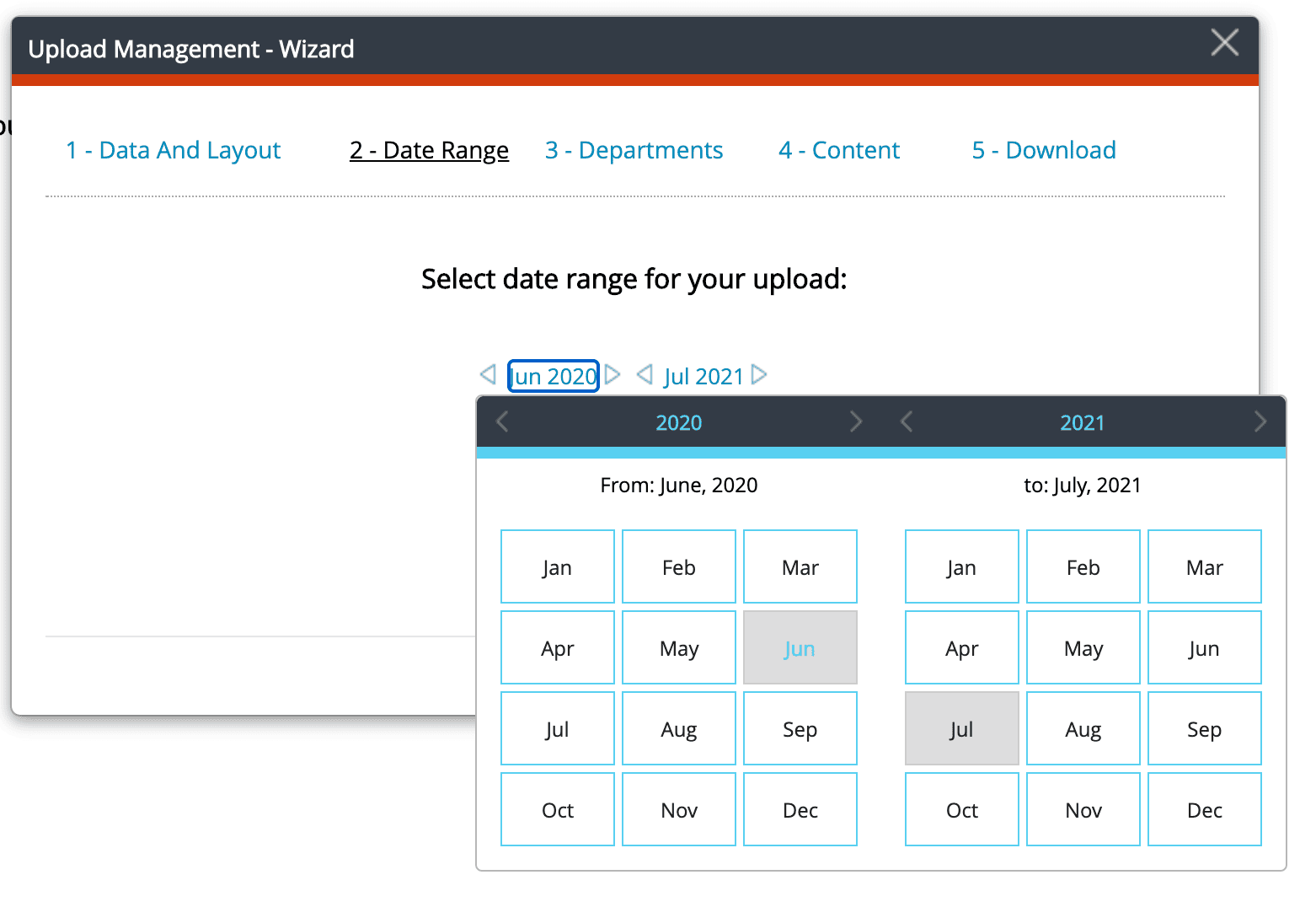Viewport: 1316px width, 907px height.
Task: Go to next year from 2020 header
Action: (x=855, y=421)
